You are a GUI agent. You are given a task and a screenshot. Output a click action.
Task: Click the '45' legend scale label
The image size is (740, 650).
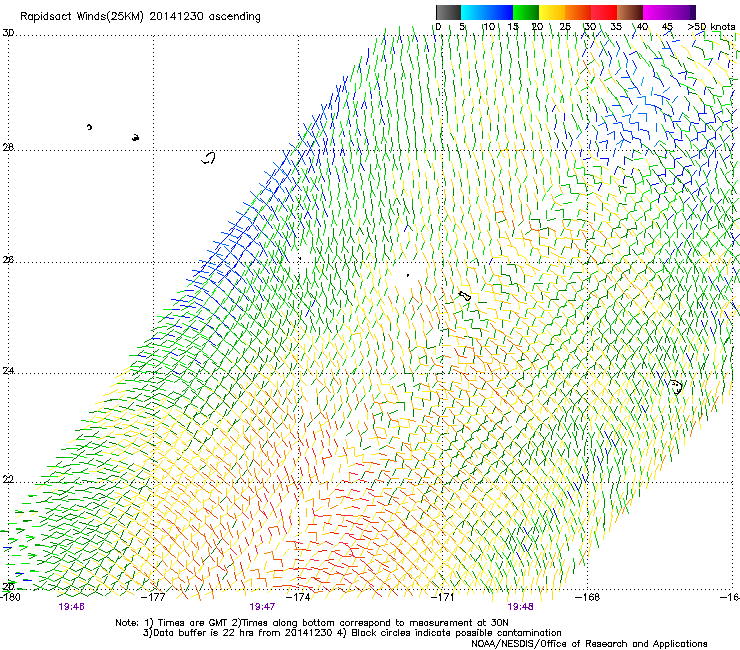click(667, 27)
